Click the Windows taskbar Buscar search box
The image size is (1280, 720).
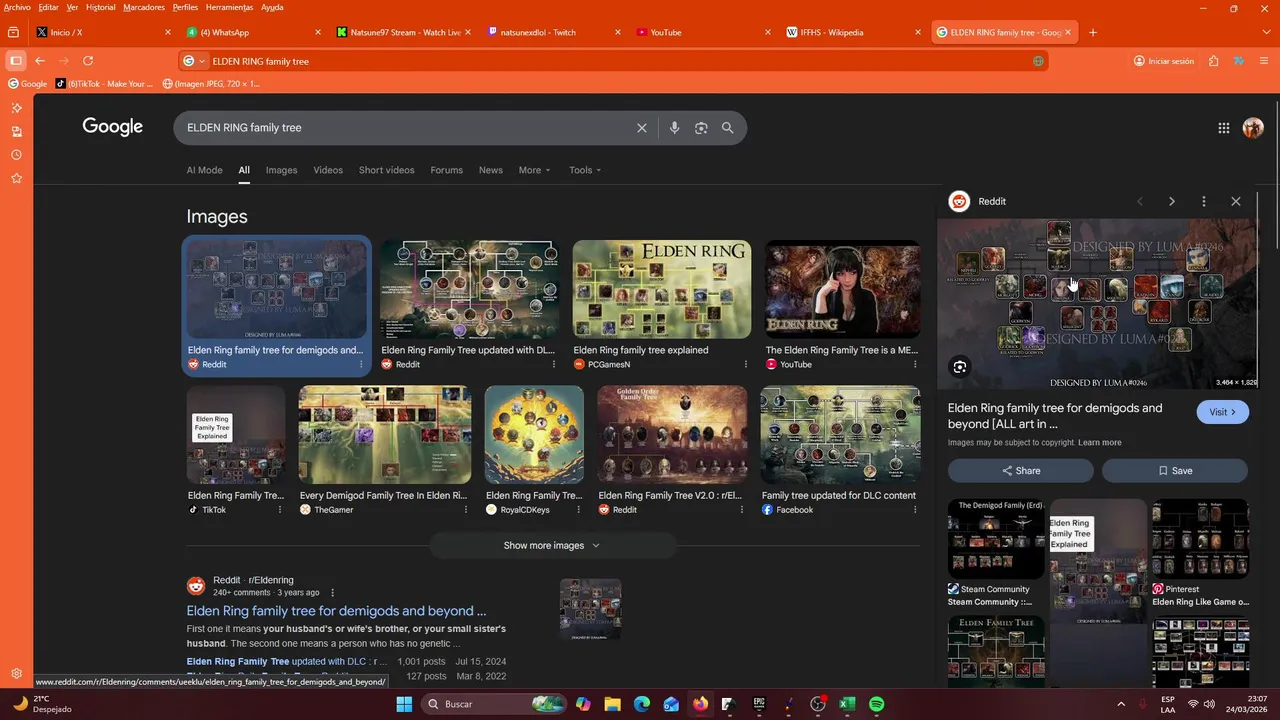[493, 704]
